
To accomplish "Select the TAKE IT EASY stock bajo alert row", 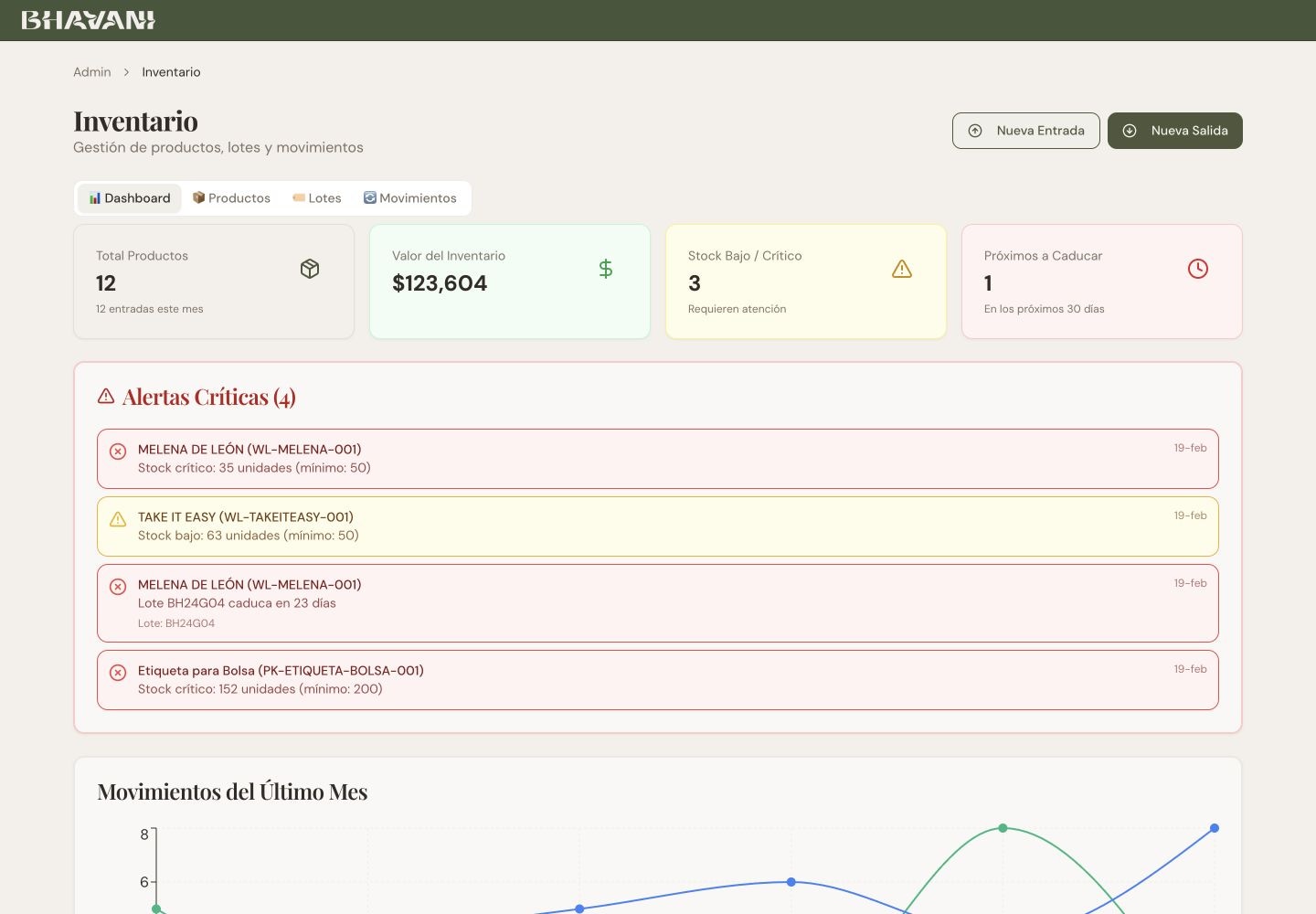I will point(658,526).
